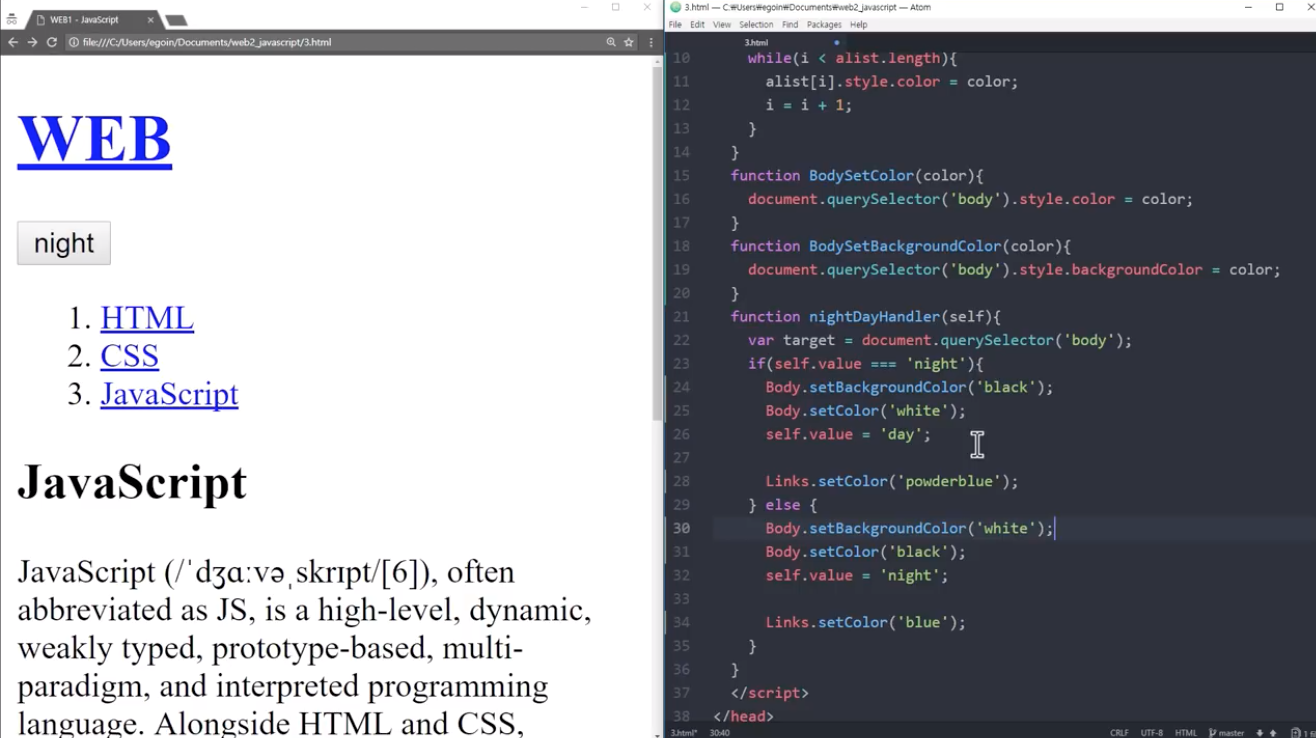Click self.value = 'night' on line 32
The height and width of the screenshot is (738, 1316).
[857, 575]
